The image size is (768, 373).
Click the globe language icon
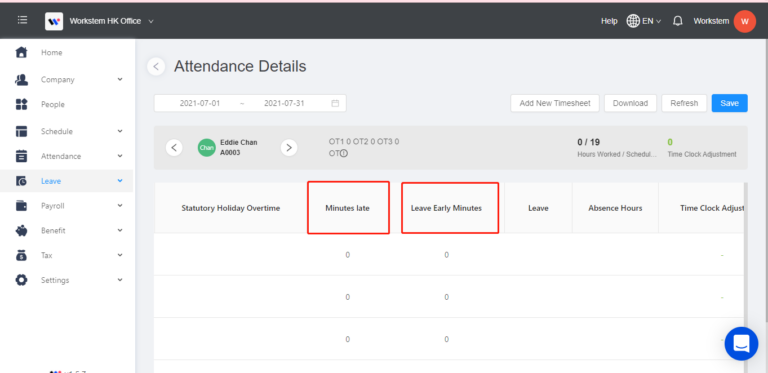pos(633,21)
